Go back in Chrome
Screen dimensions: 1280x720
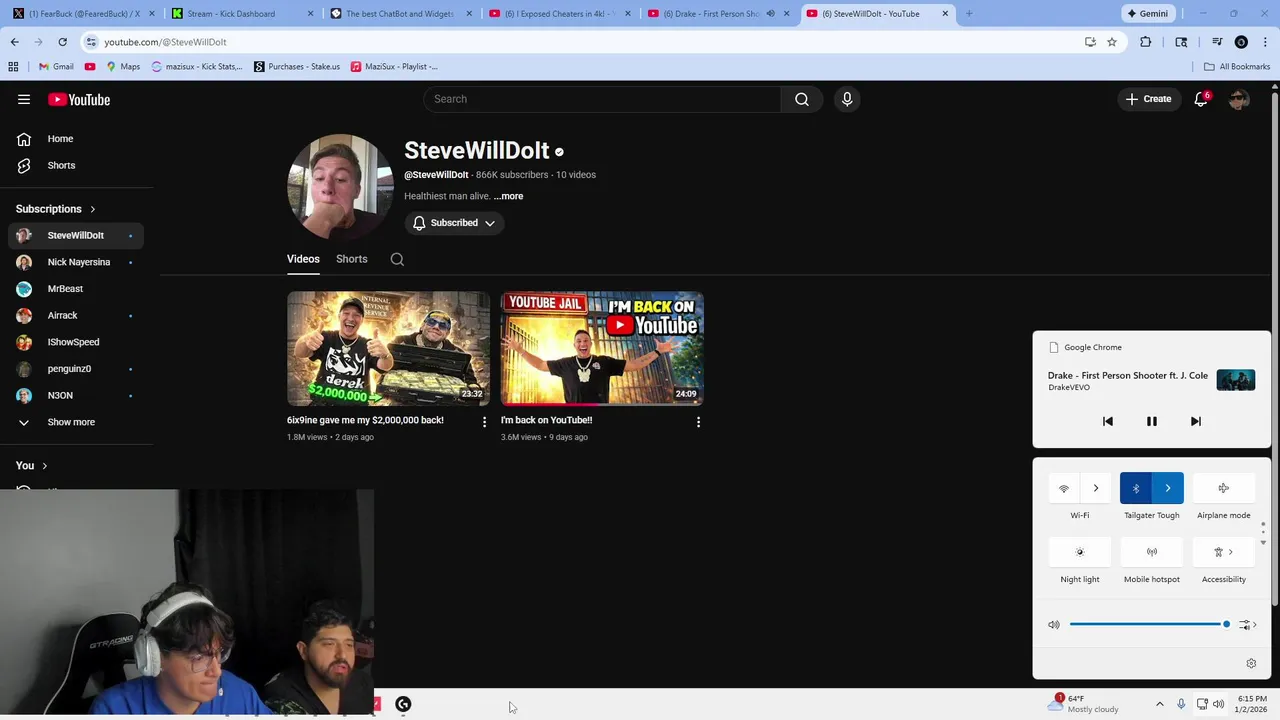tap(14, 42)
